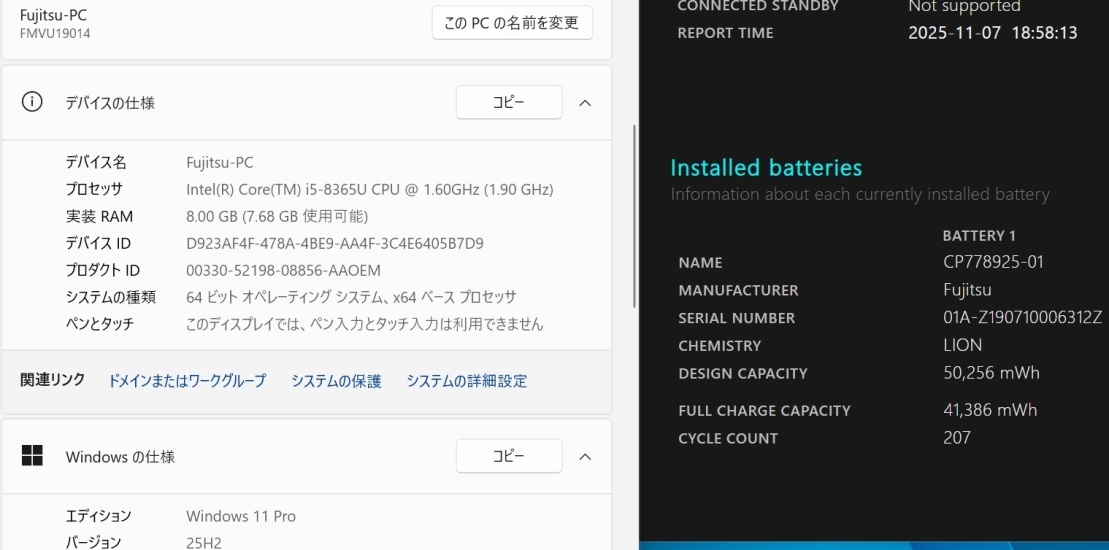Select battery name CP778925-01

(993, 262)
